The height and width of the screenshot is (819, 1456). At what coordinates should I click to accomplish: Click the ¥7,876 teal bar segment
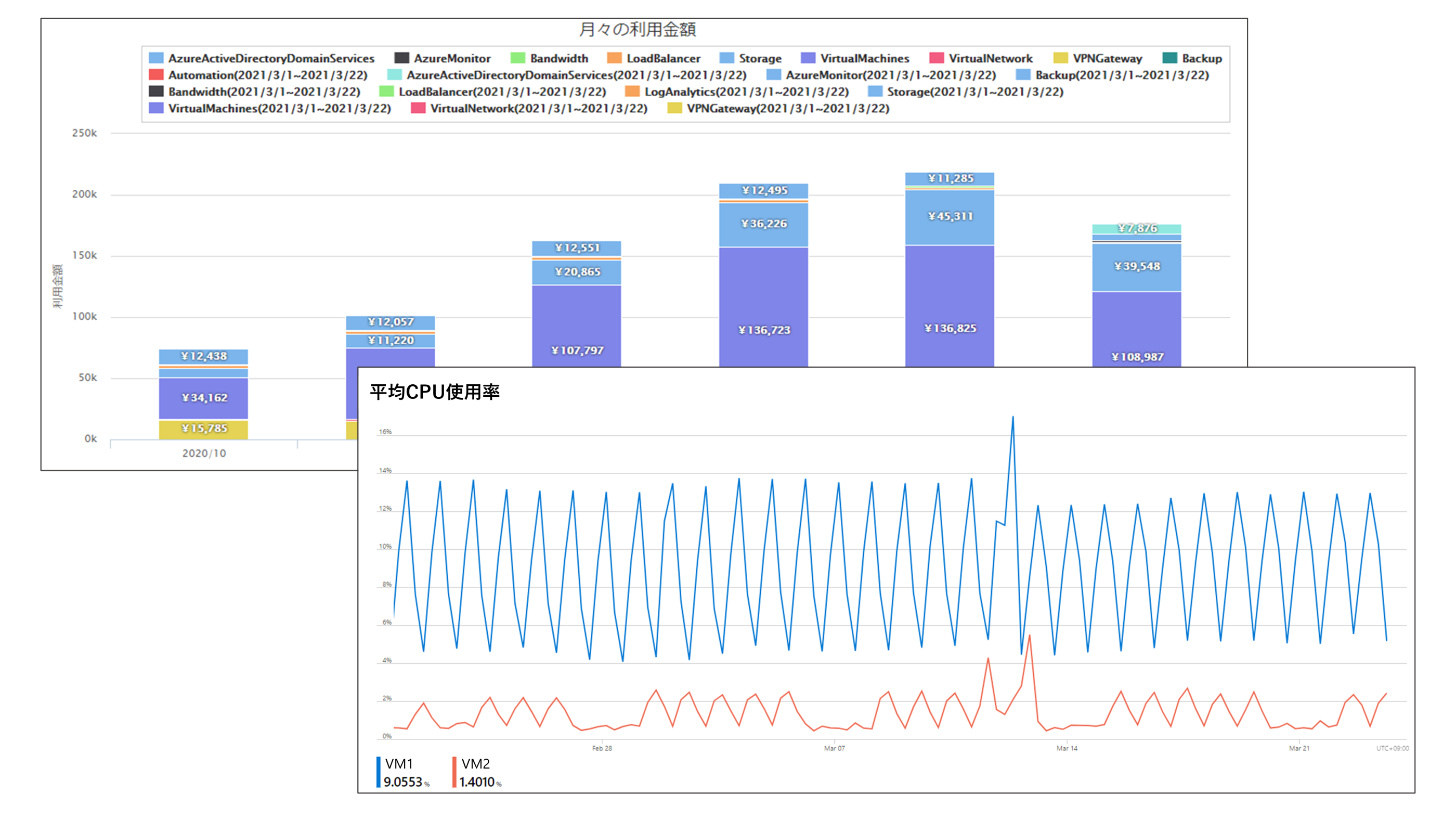coord(1137,228)
